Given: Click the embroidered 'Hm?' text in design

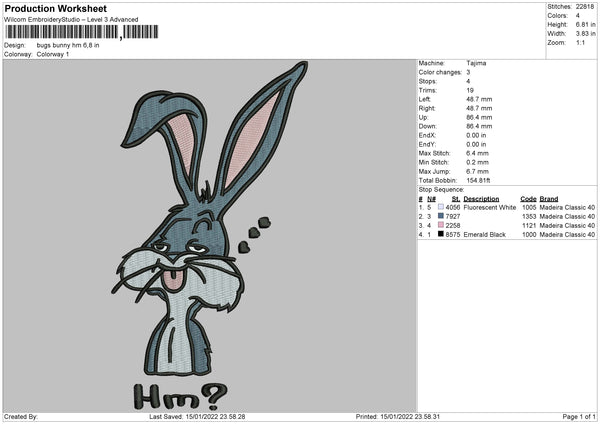Looking at the screenshot, I should tap(180, 397).
